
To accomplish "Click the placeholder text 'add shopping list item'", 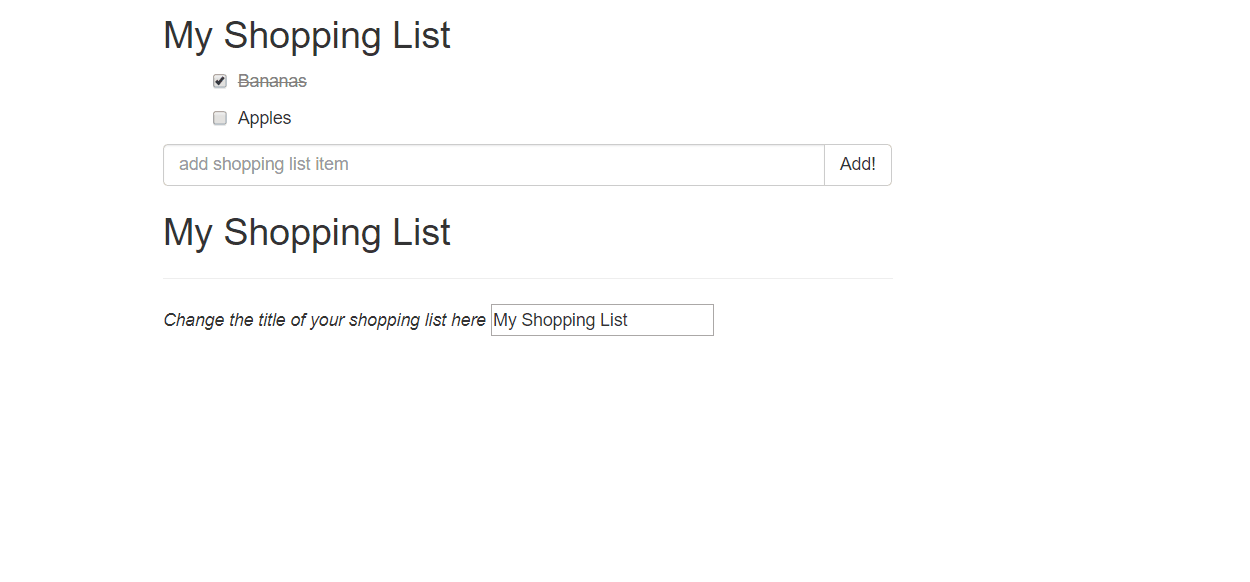I will 264,165.
